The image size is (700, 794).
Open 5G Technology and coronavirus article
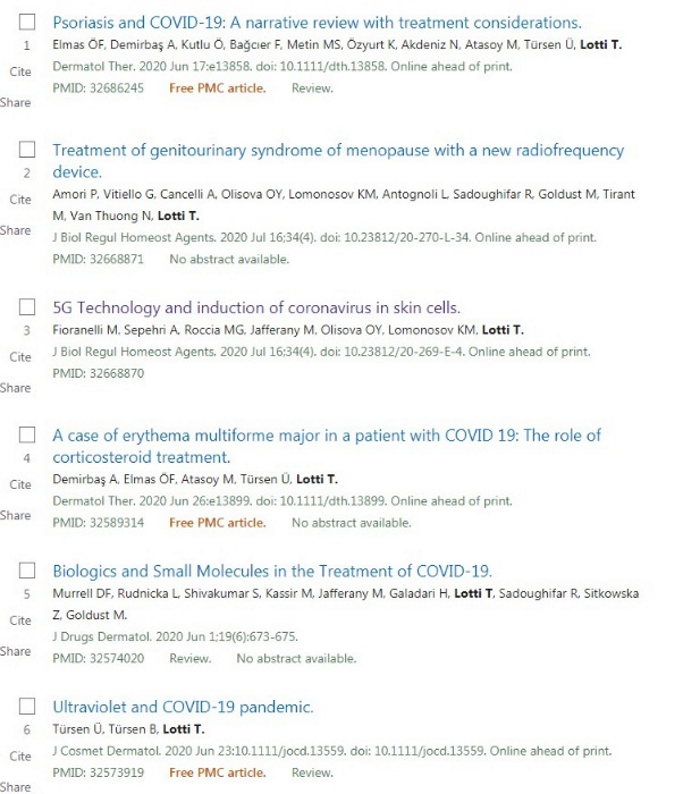point(256,307)
